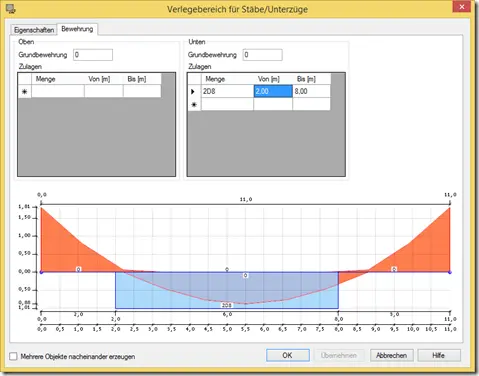Click the 2D8 label in the diagram
Viewport: 479px width, 376px height.
pyautogui.click(x=227, y=305)
